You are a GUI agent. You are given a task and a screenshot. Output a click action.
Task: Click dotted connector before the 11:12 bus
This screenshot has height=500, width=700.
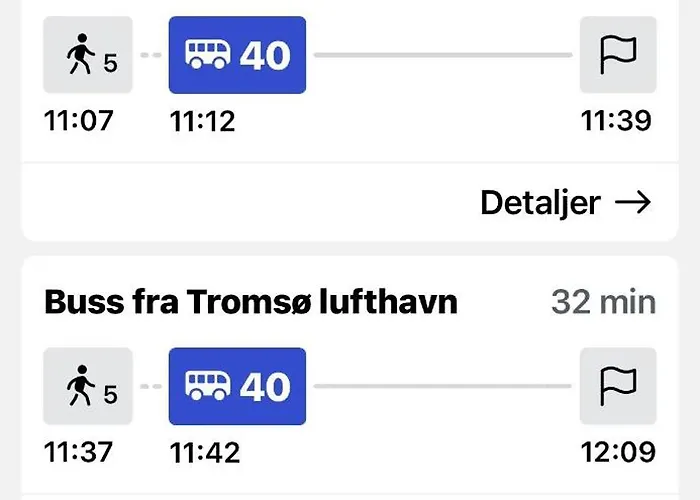[151, 55]
